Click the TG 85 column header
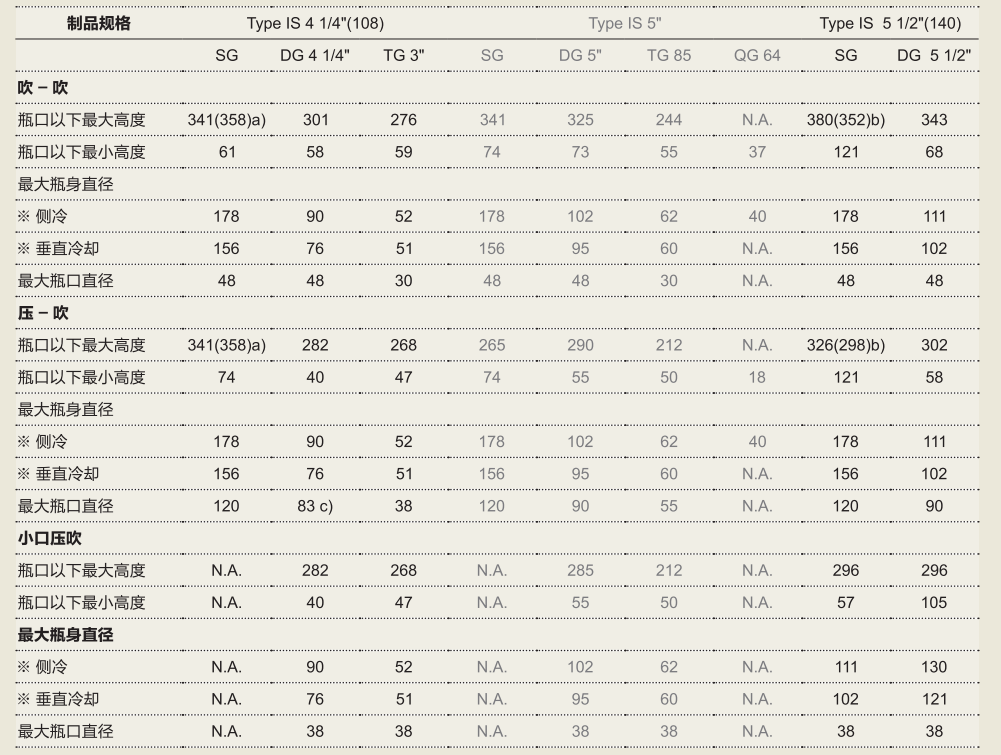Screen dimensions: 1001x755 [669, 56]
